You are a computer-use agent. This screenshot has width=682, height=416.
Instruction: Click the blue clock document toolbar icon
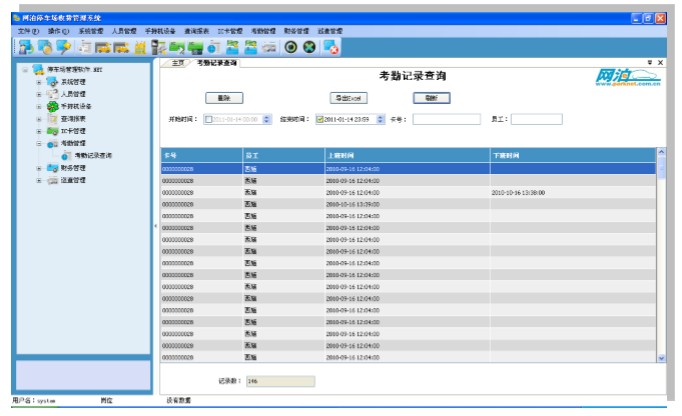214,47
